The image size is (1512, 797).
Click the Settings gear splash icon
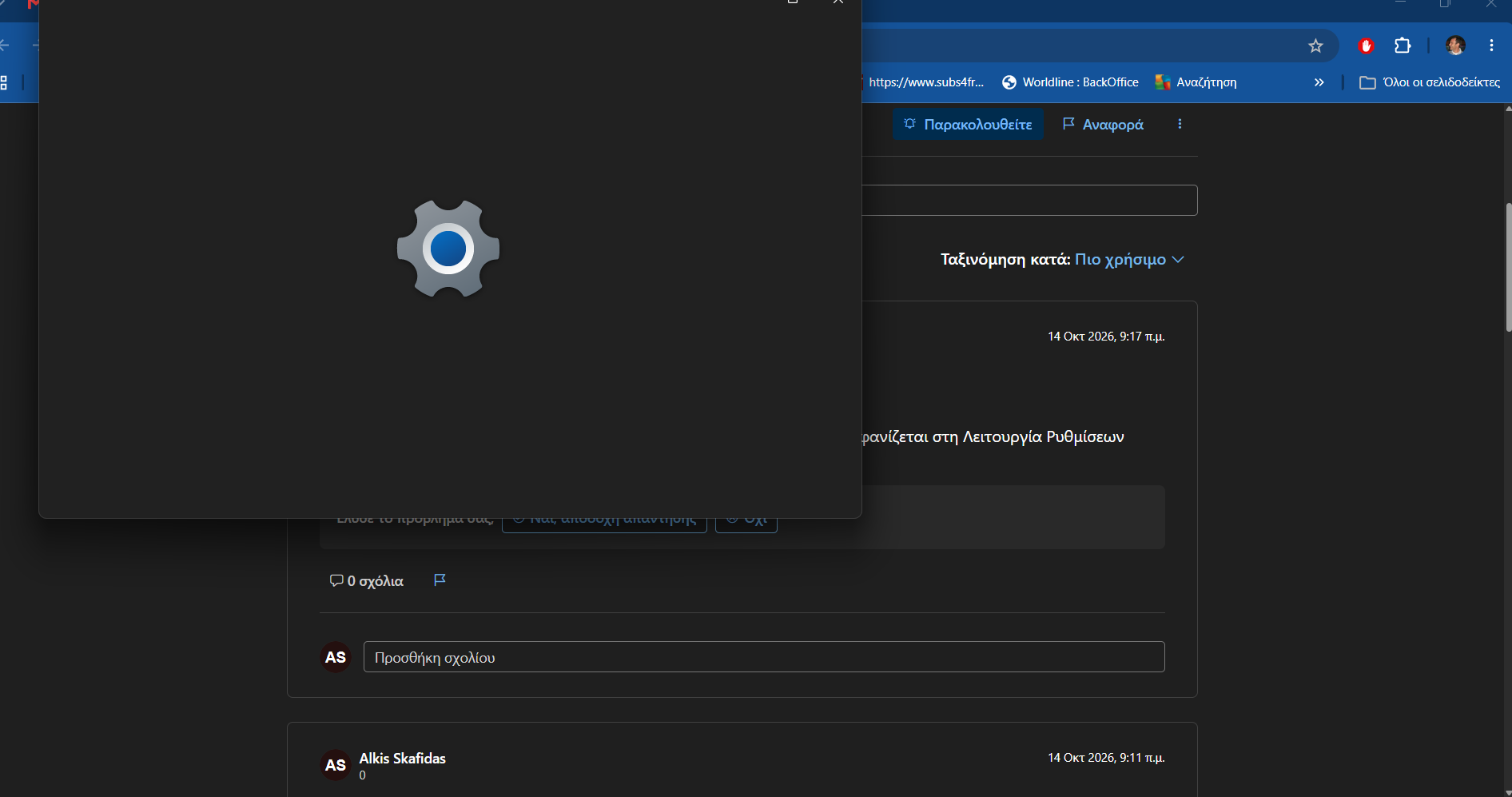(x=448, y=249)
